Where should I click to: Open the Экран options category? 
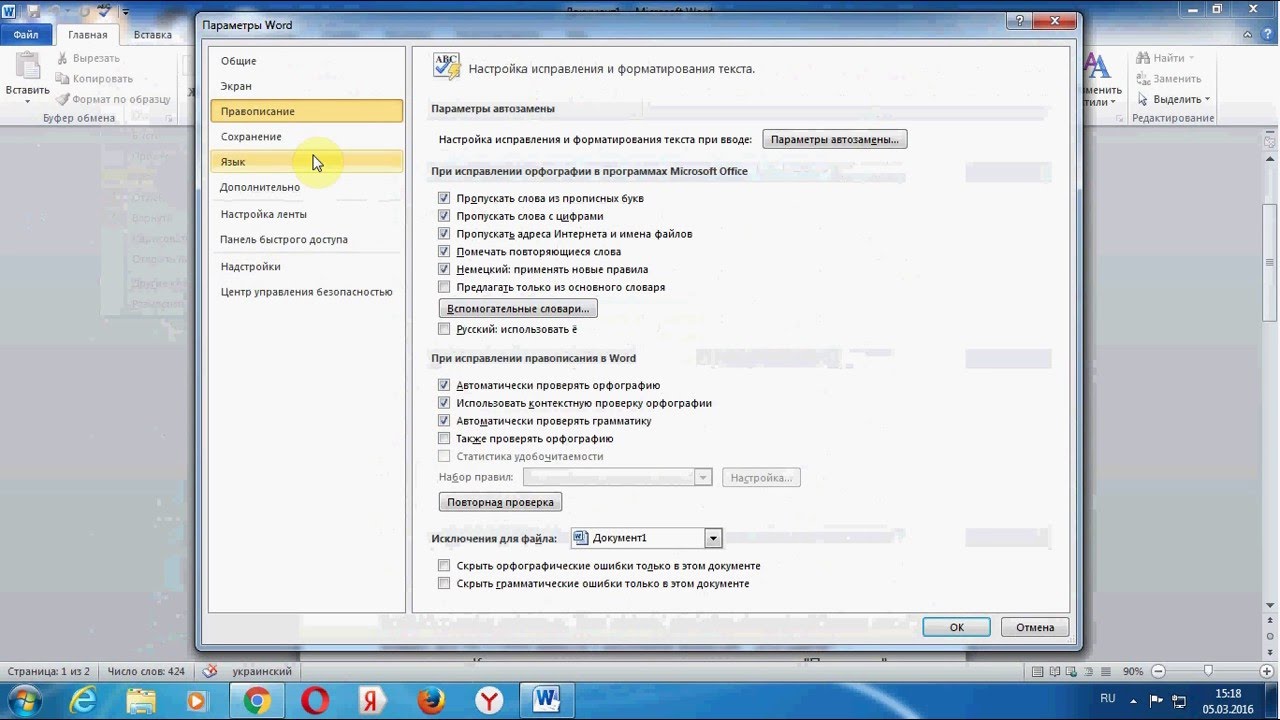click(307, 86)
